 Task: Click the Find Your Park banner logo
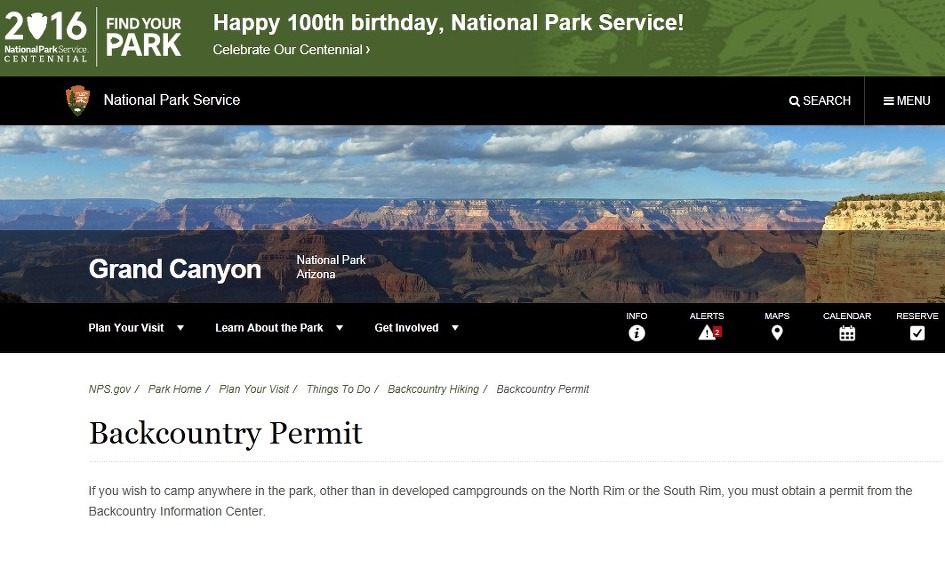144,37
